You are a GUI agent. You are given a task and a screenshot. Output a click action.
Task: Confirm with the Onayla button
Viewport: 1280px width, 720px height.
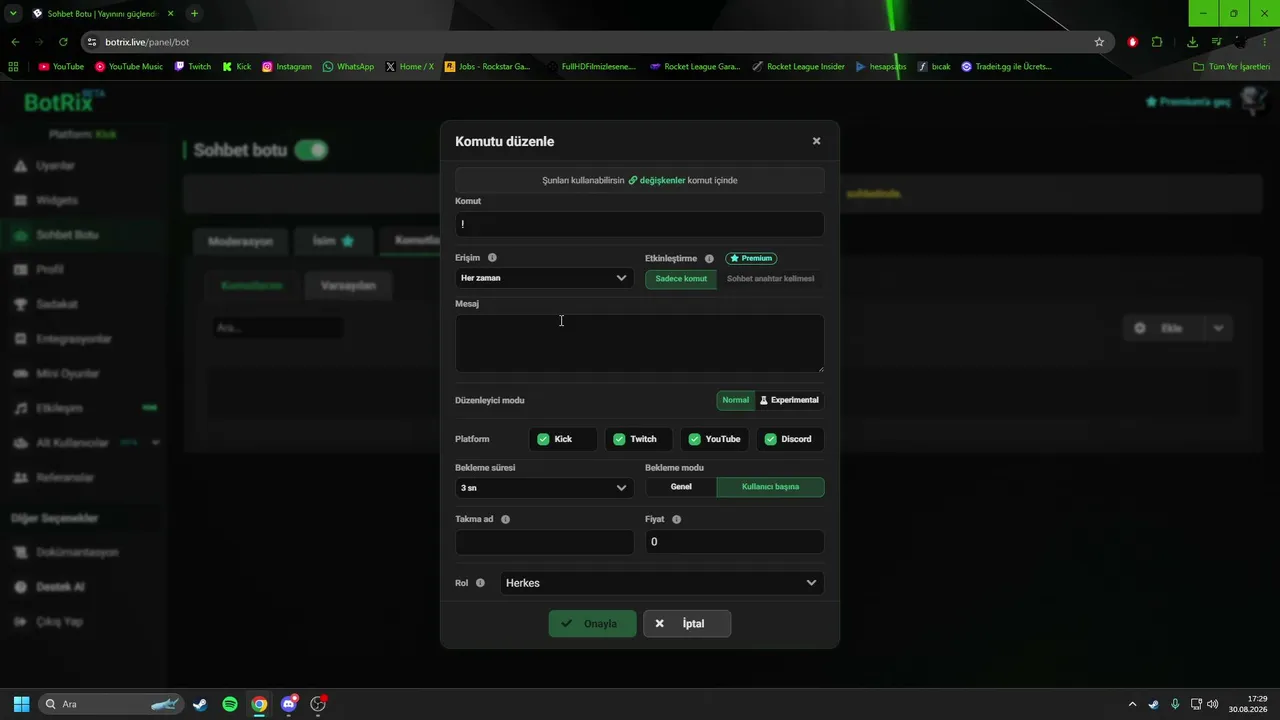[592, 624]
